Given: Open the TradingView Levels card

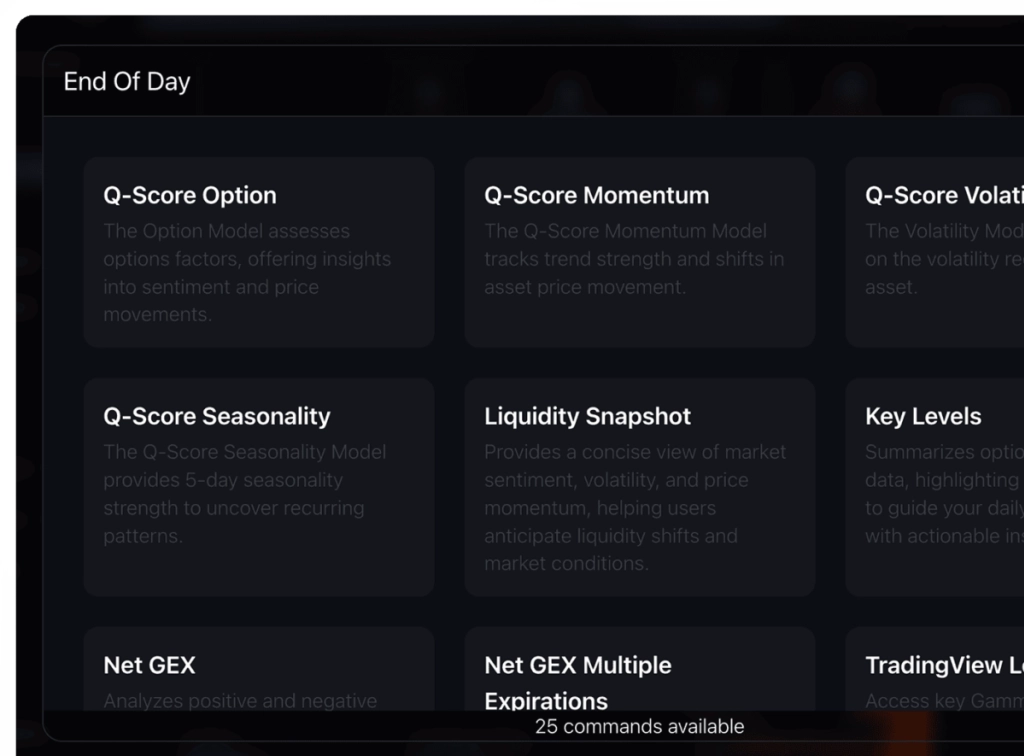Looking at the screenshot, I should pos(935,669).
